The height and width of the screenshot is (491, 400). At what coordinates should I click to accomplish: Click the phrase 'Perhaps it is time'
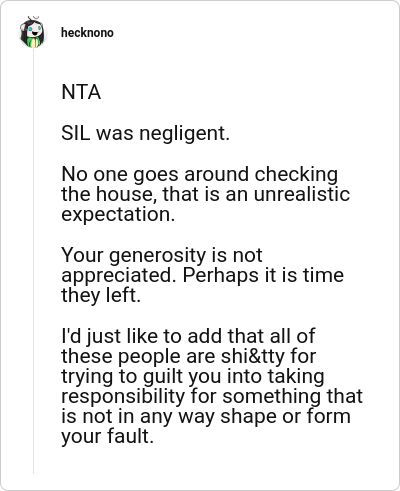263,275
